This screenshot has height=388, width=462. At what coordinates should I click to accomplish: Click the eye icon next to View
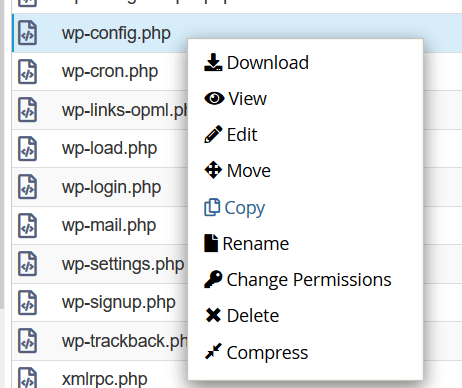click(x=214, y=98)
